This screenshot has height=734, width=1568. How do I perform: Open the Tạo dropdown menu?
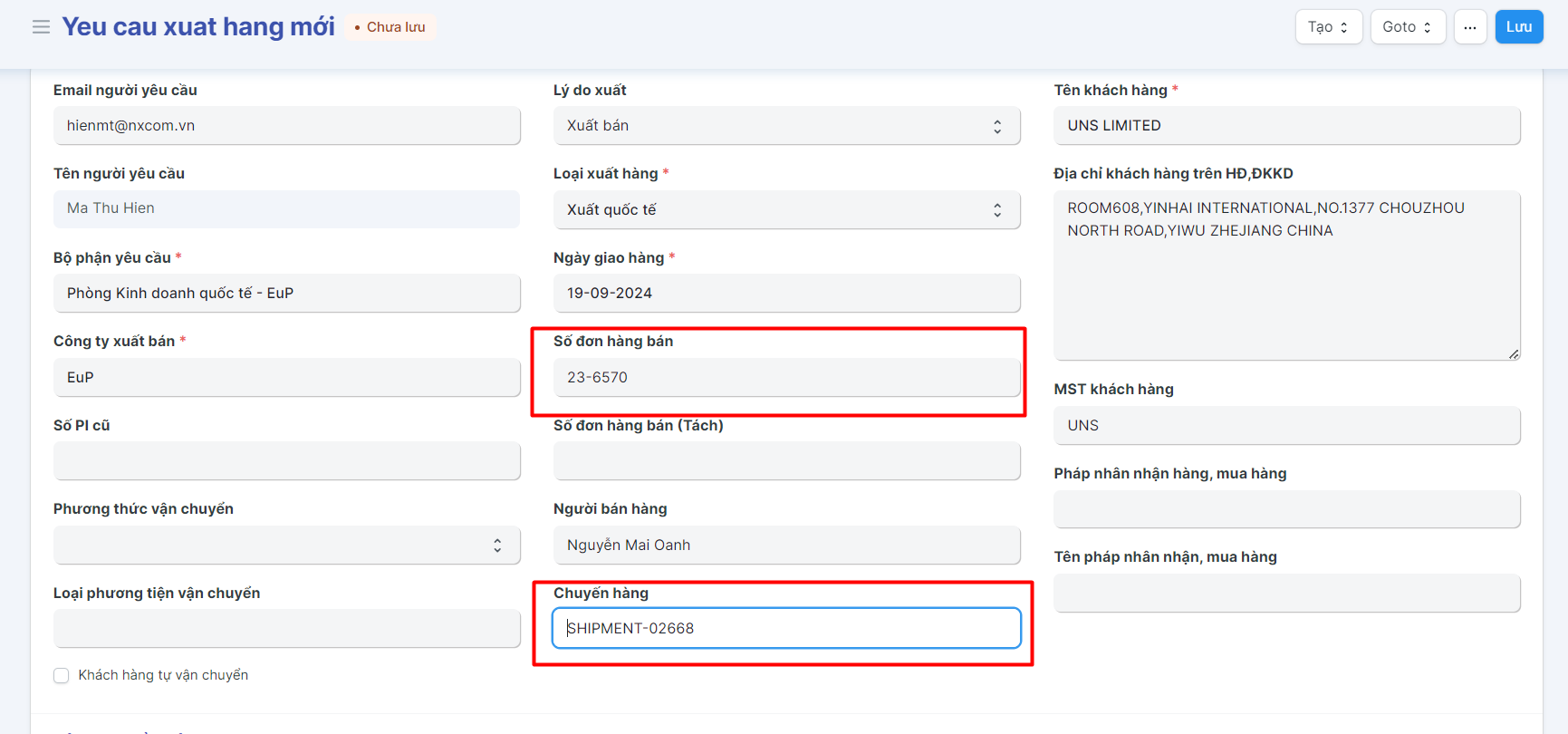pos(1328,27)
